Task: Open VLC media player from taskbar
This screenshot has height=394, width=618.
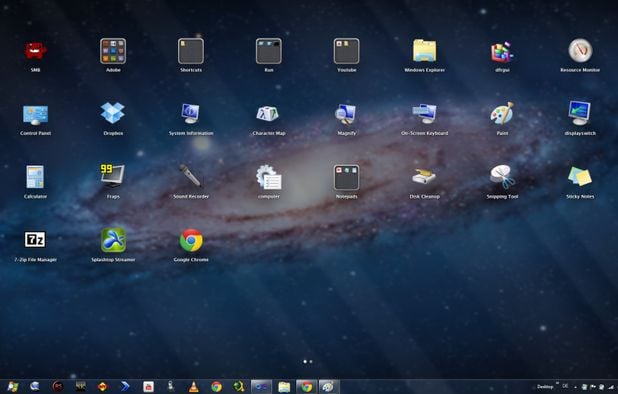Action: pos(194,387)
